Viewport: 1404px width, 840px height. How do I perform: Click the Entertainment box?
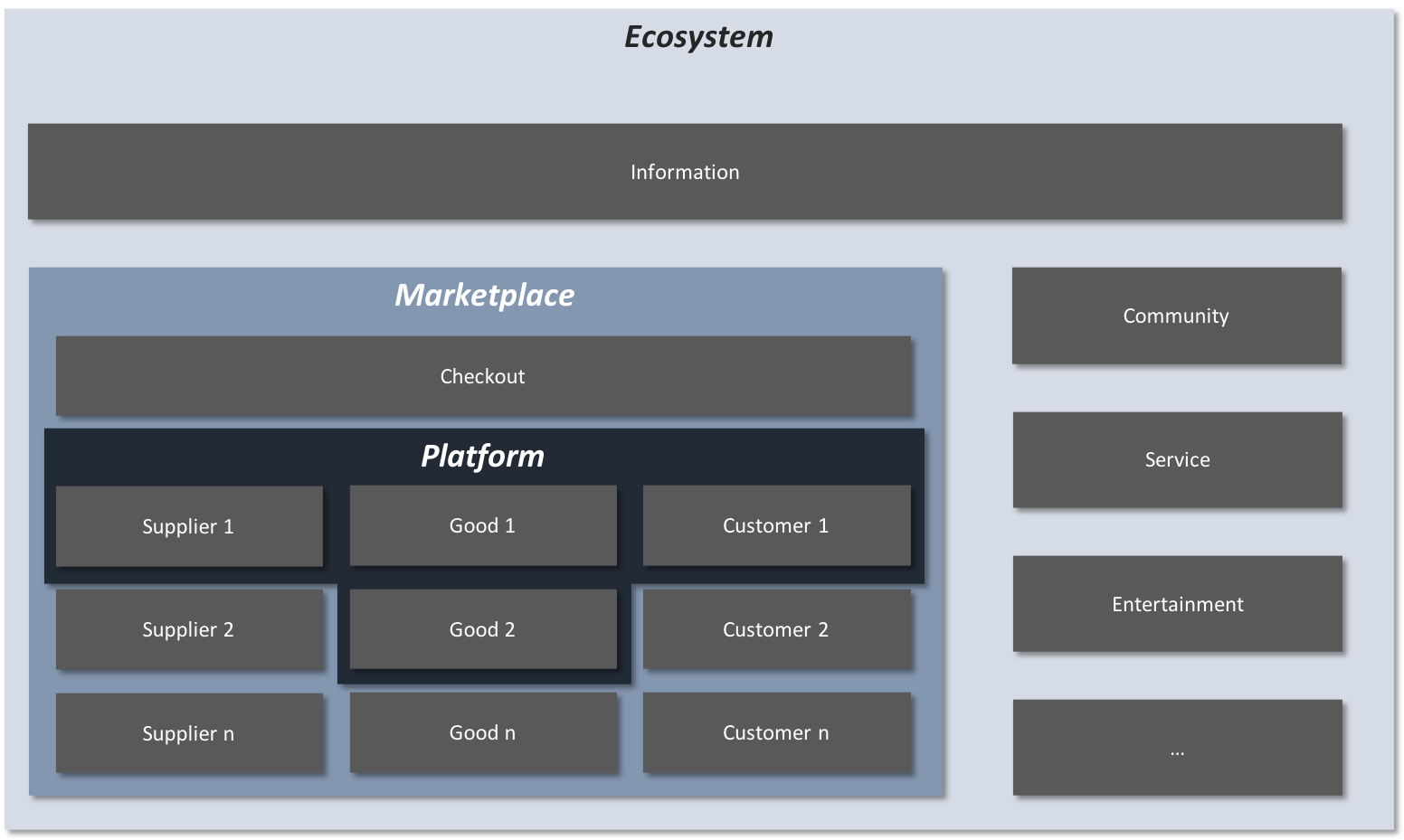1177,604
